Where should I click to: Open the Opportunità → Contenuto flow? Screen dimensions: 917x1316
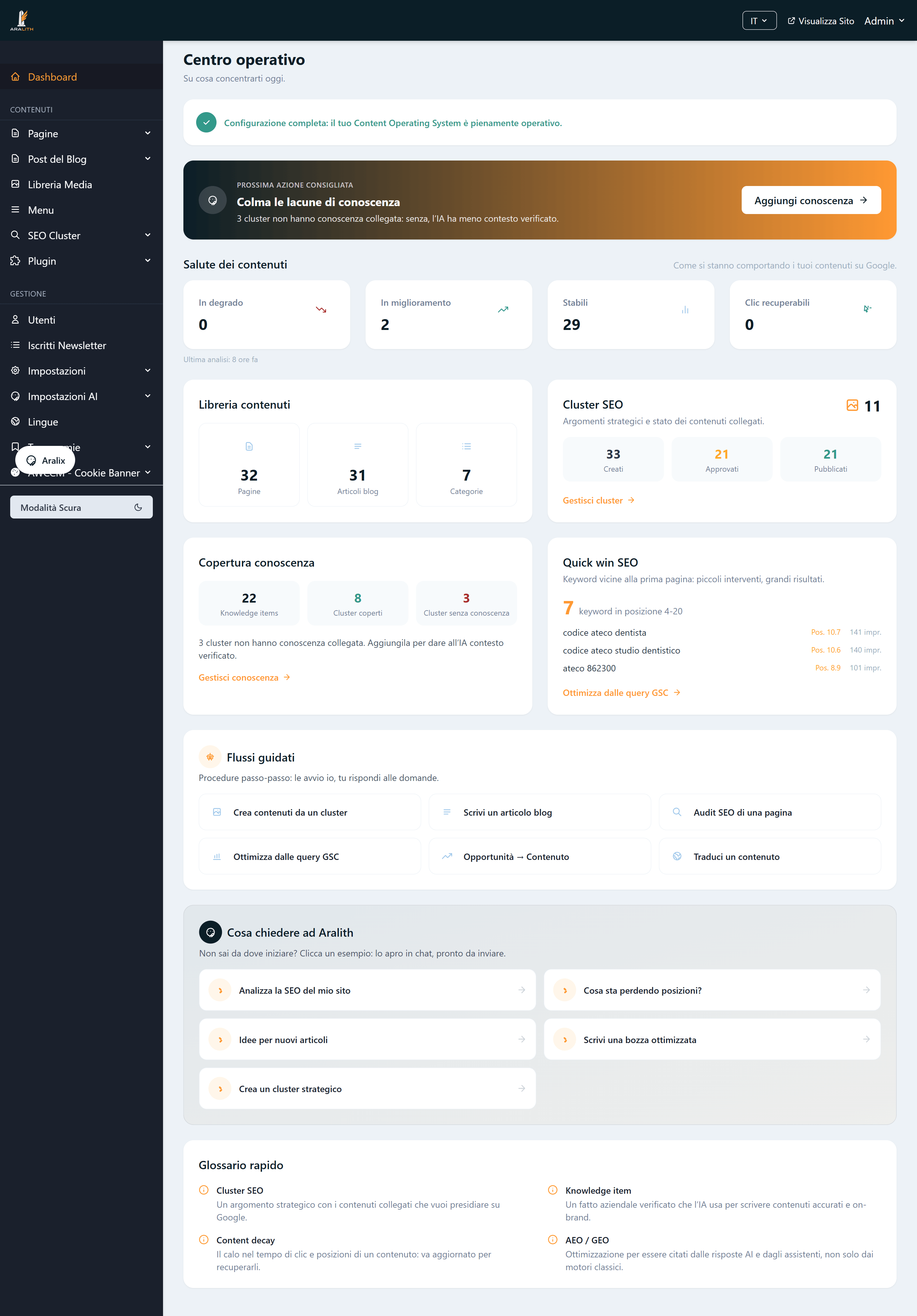(x=540, y=856)
